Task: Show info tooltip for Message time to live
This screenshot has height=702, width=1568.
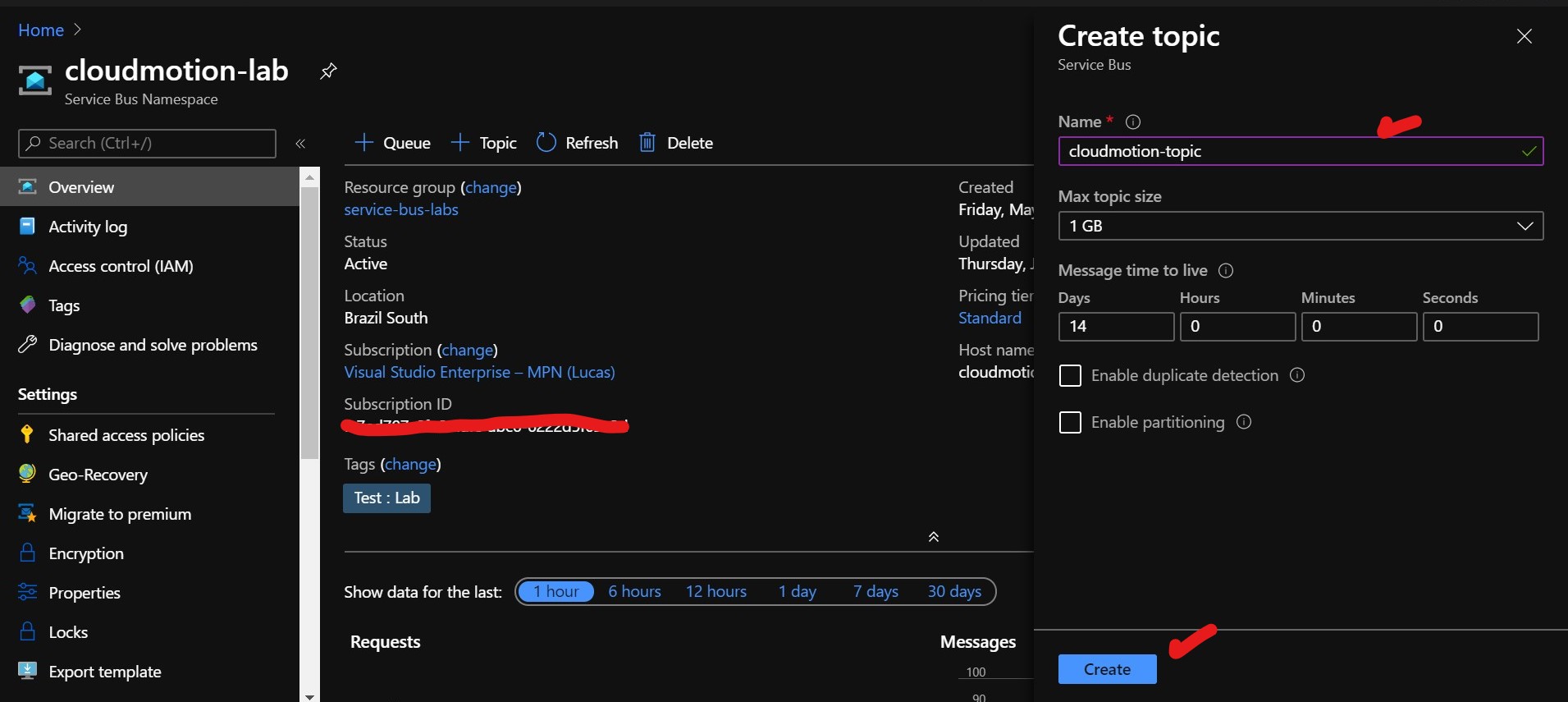Action: tap(1226, 271)
